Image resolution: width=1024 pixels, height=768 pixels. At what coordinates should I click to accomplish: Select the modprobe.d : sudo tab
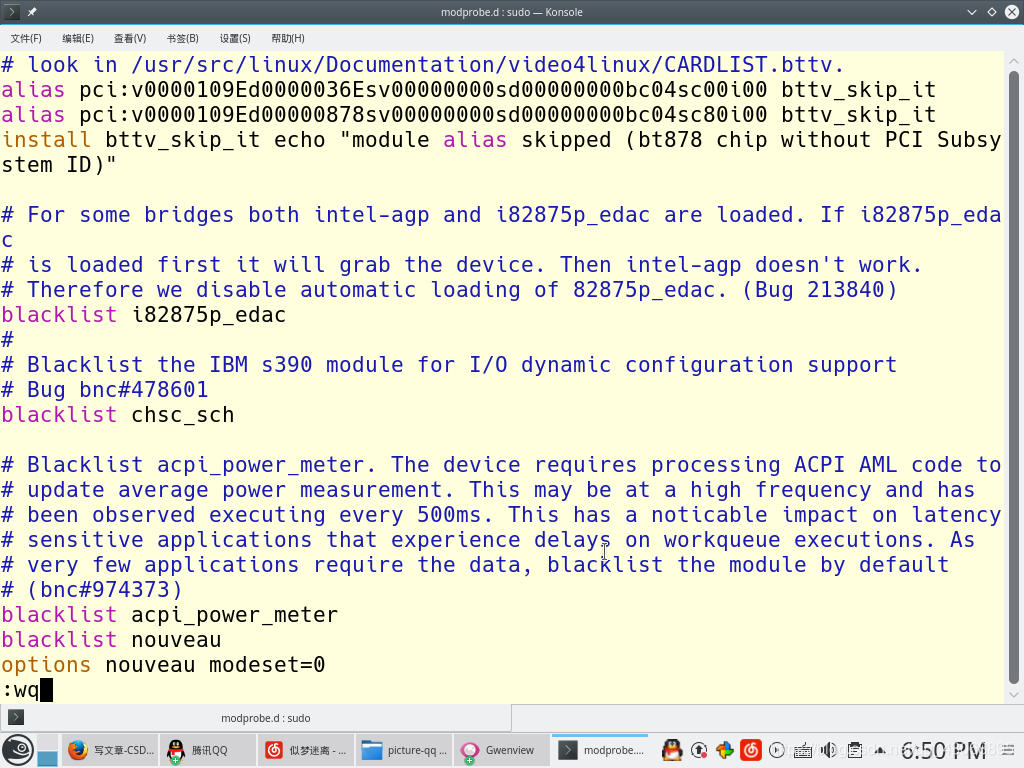click(x=255, y=718)
